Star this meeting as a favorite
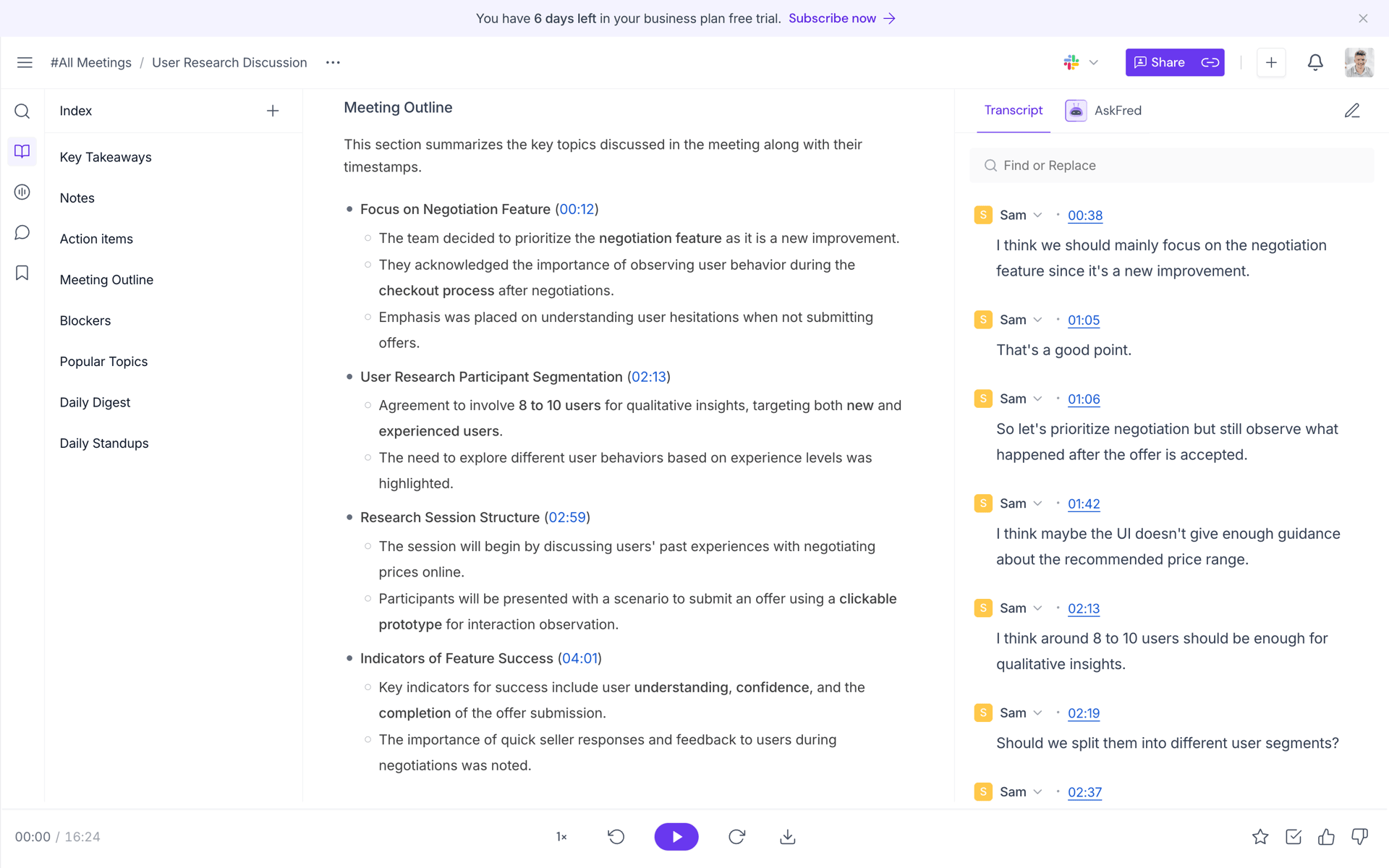 coord(1260,837)
